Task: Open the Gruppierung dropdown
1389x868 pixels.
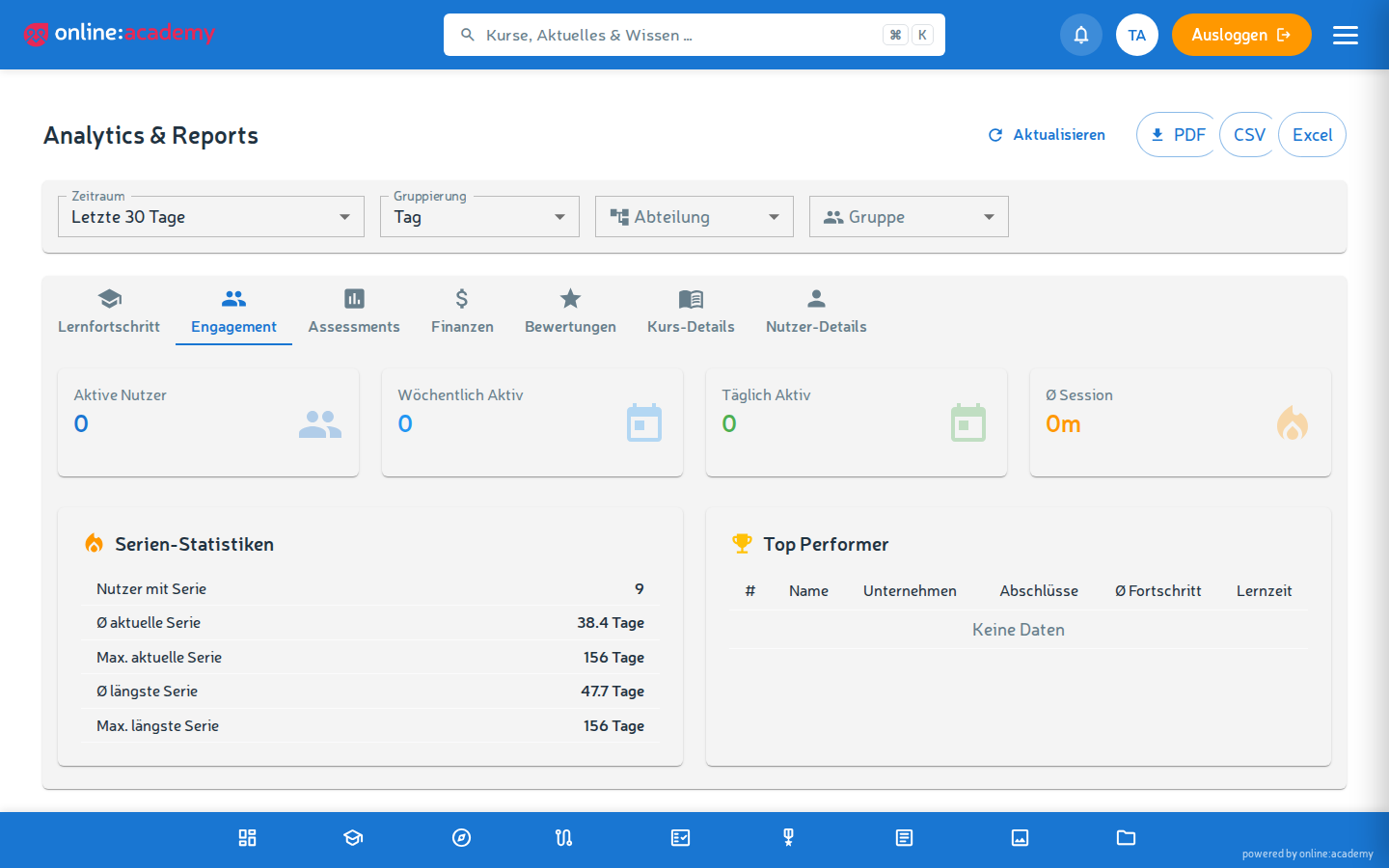Action: click(479, 217)
